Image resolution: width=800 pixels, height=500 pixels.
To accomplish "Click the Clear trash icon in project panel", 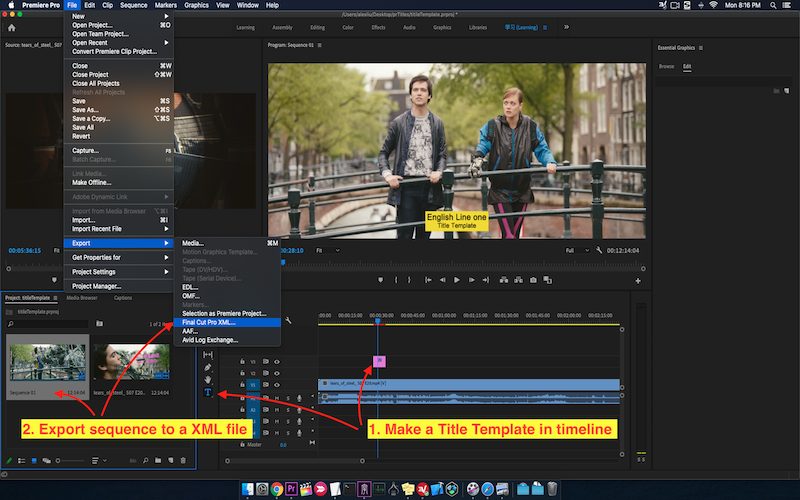I will coord(183,461).
